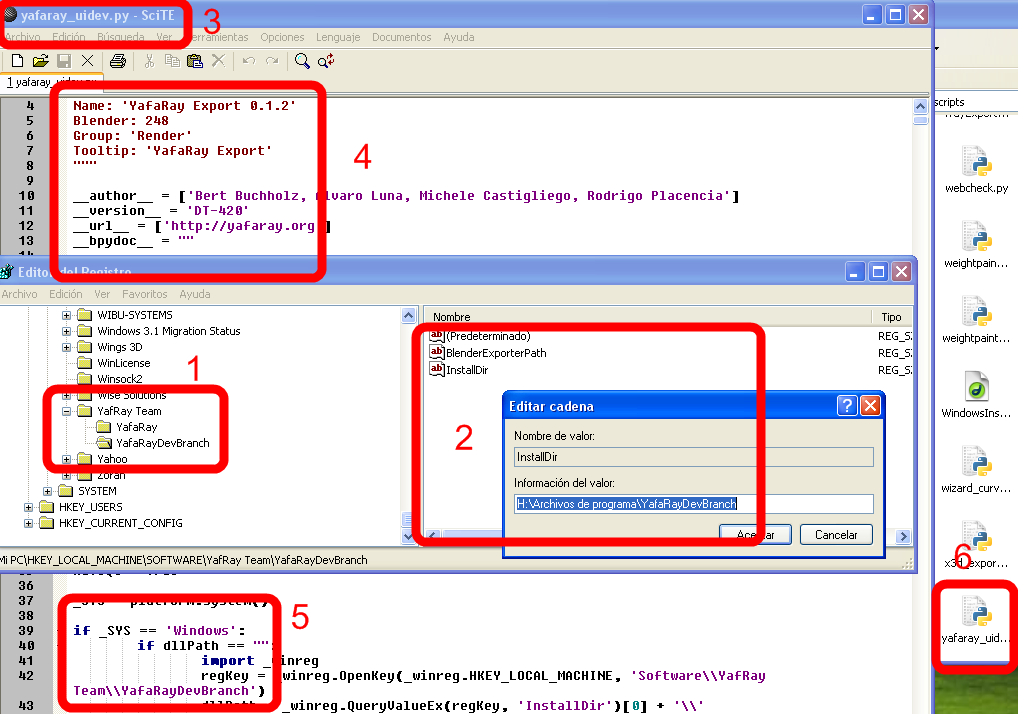Expand the Yahoo registry key
The width and height of the screenshot is (1018, 714).
(66, 460)
